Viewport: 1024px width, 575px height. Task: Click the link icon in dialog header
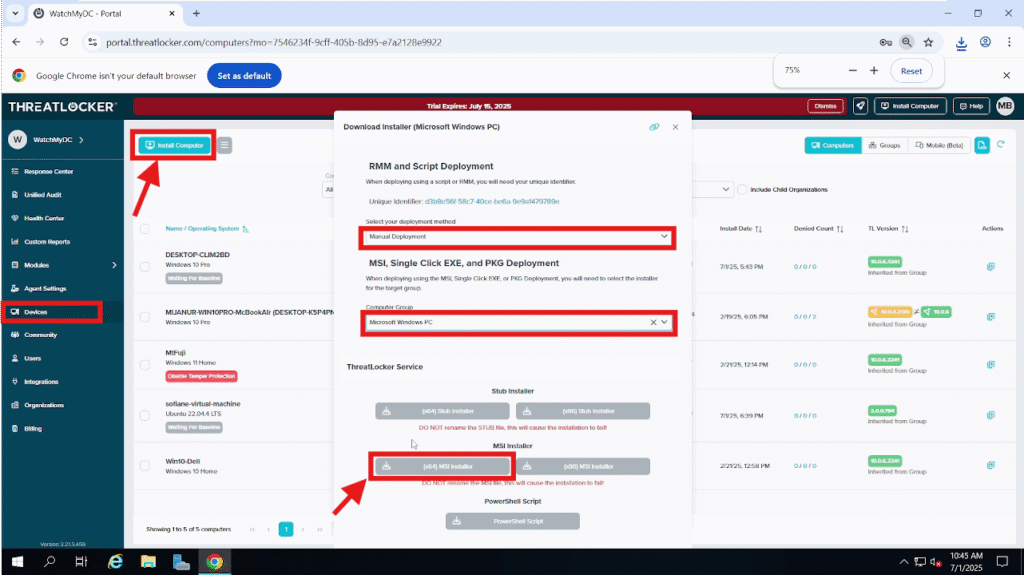coord(654,127)
